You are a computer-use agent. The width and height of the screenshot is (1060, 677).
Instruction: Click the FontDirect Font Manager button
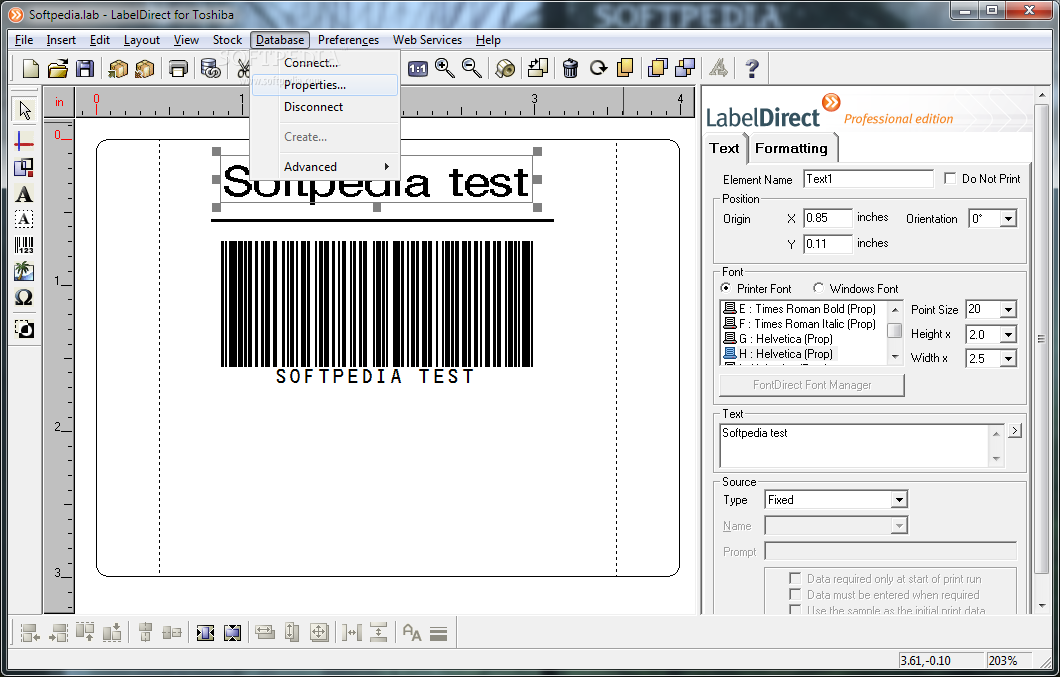click(812, 385)
